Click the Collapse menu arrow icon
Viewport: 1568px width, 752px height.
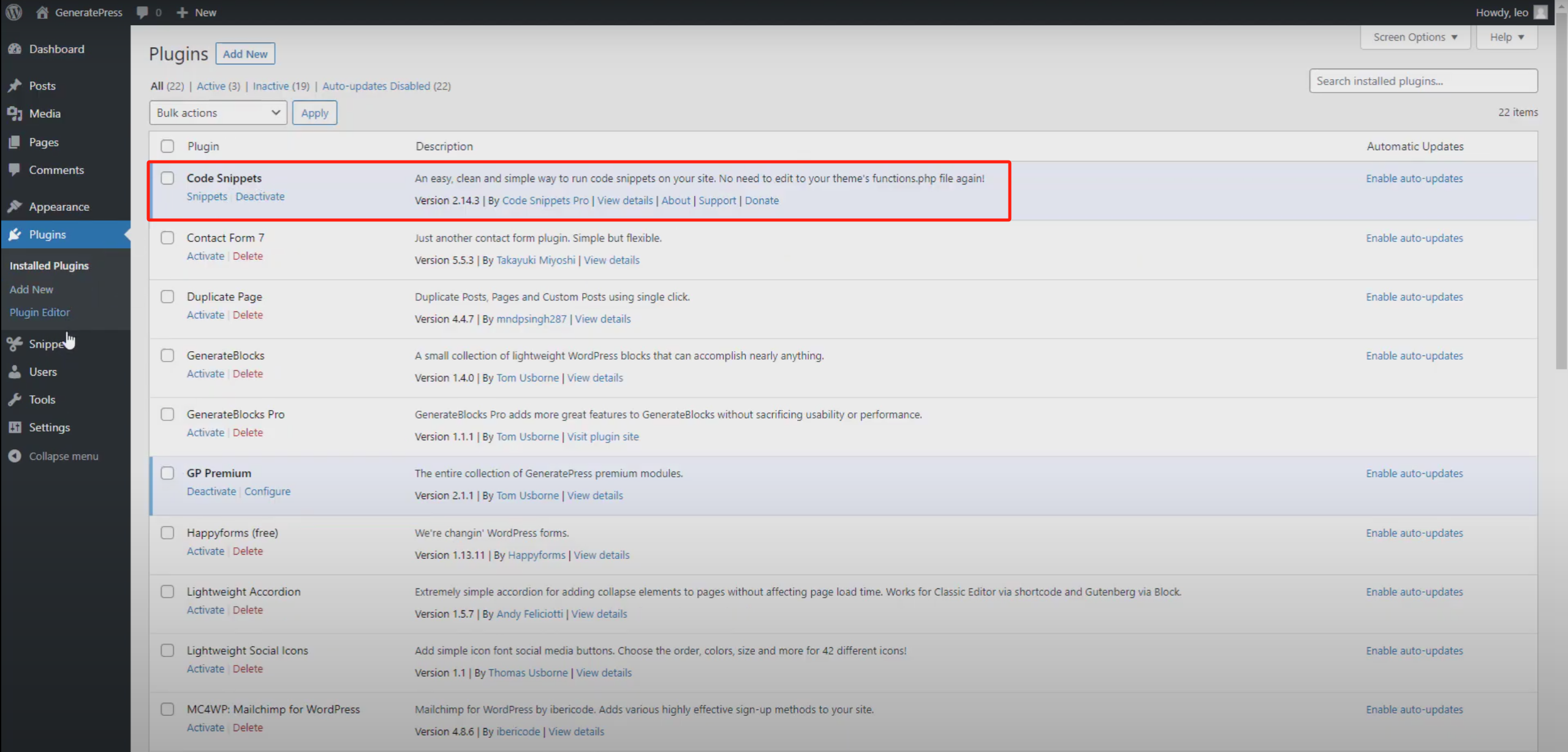15,456
